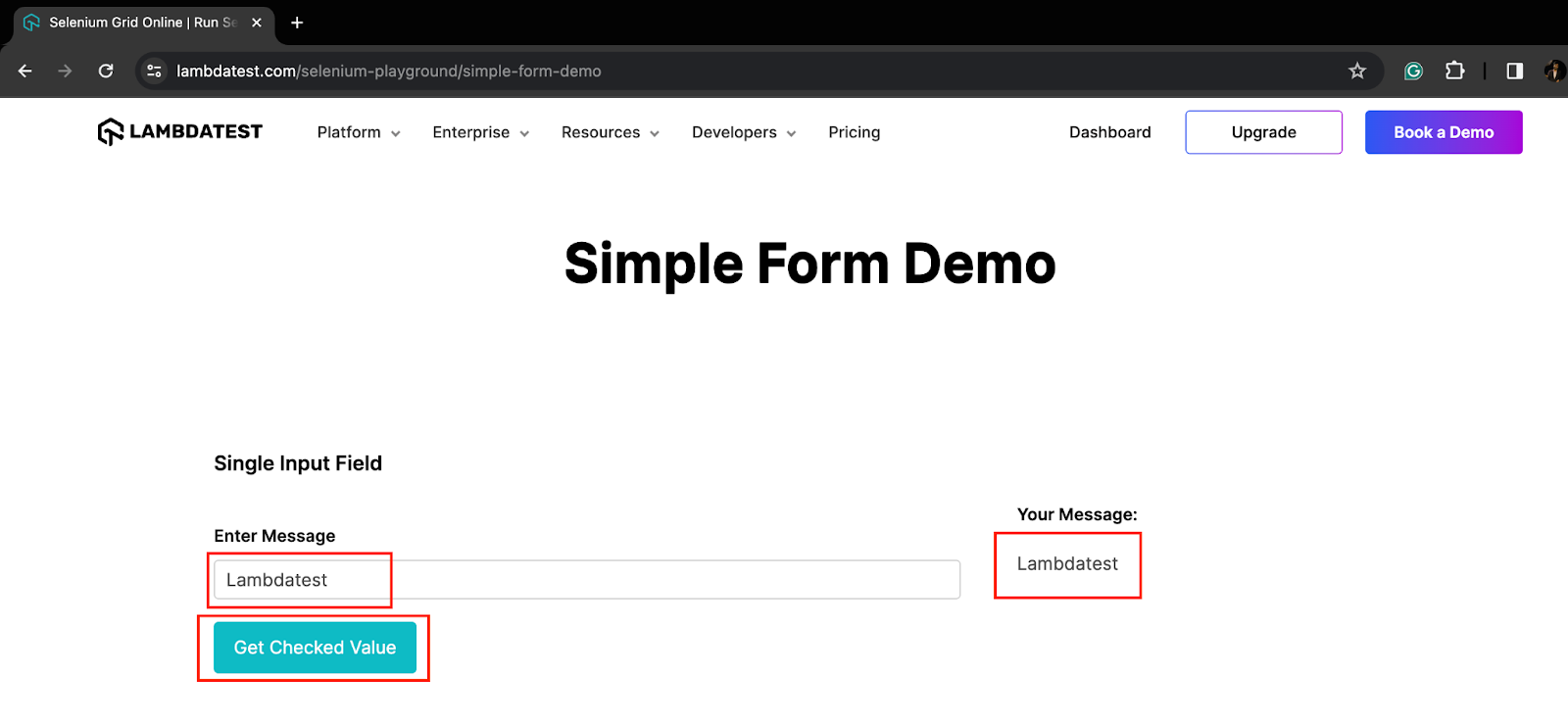The width and height of the screenshot is (1568, 721).
Task: Select the displayed 'Lambdatest' message text
Action: [x=1067, y=564]
